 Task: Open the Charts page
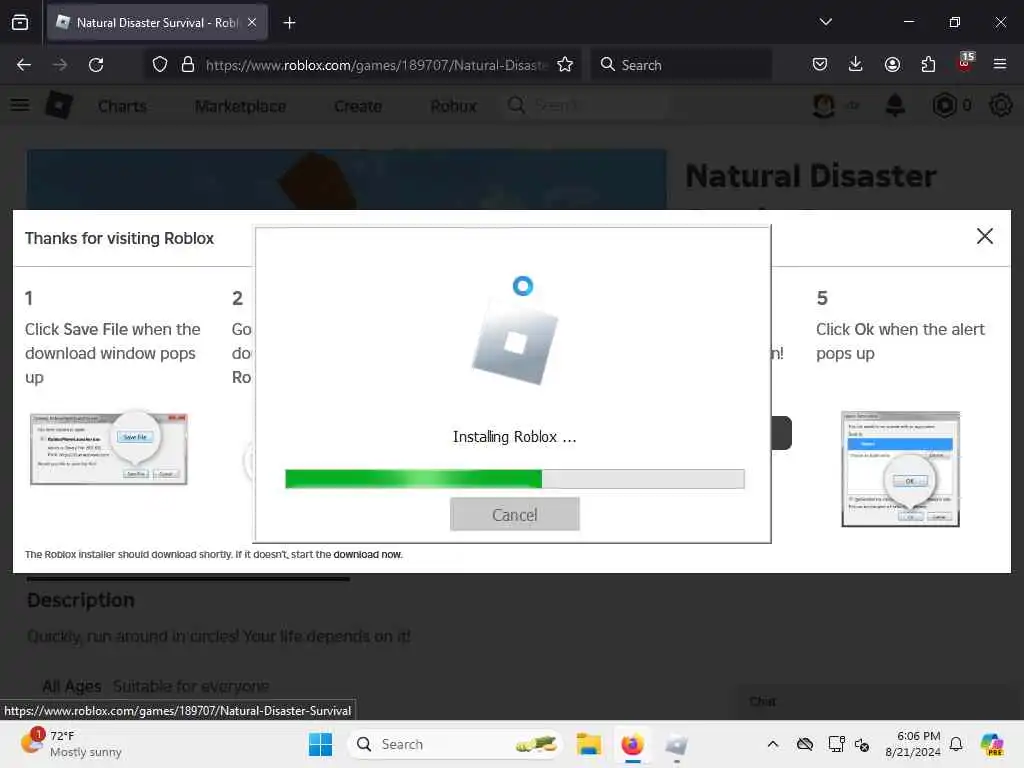pyautogui.click(x=122, y=106)
